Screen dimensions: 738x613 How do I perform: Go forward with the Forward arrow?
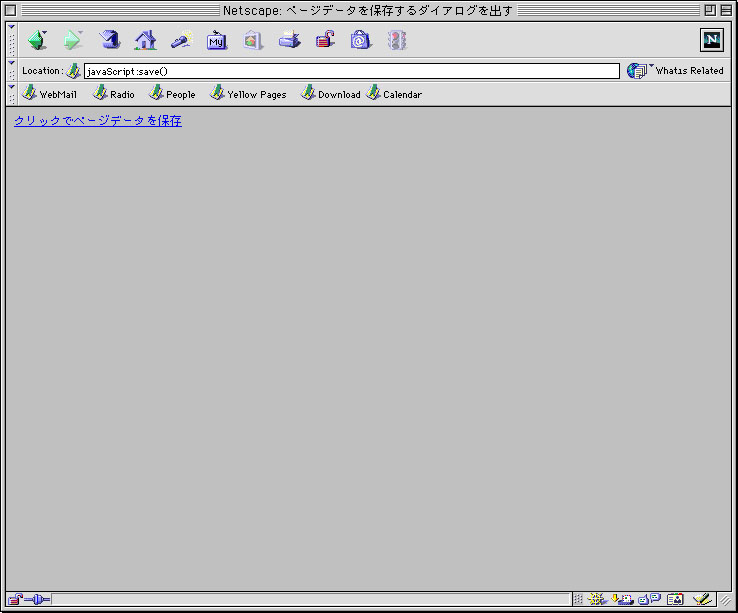pos(72,40)
